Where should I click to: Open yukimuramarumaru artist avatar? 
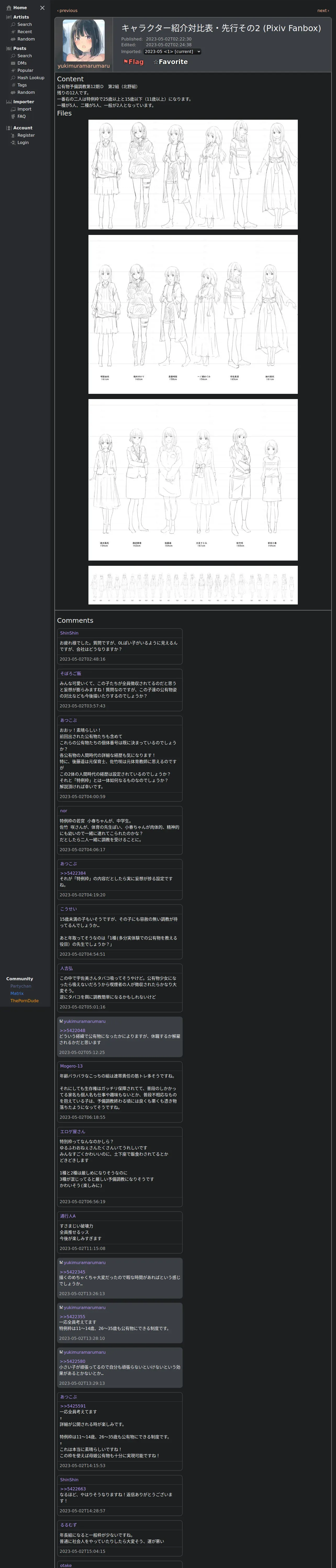(x=83, y=40)
